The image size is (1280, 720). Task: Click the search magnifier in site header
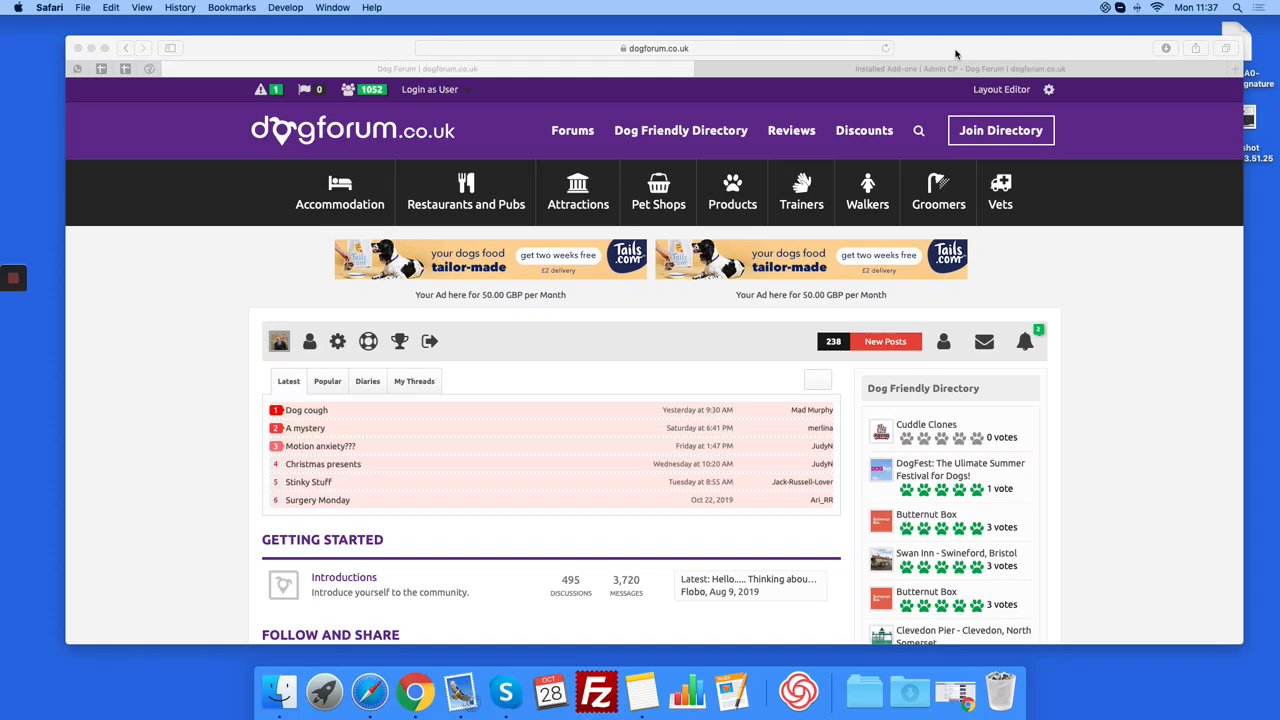click(x=919, y=131)
